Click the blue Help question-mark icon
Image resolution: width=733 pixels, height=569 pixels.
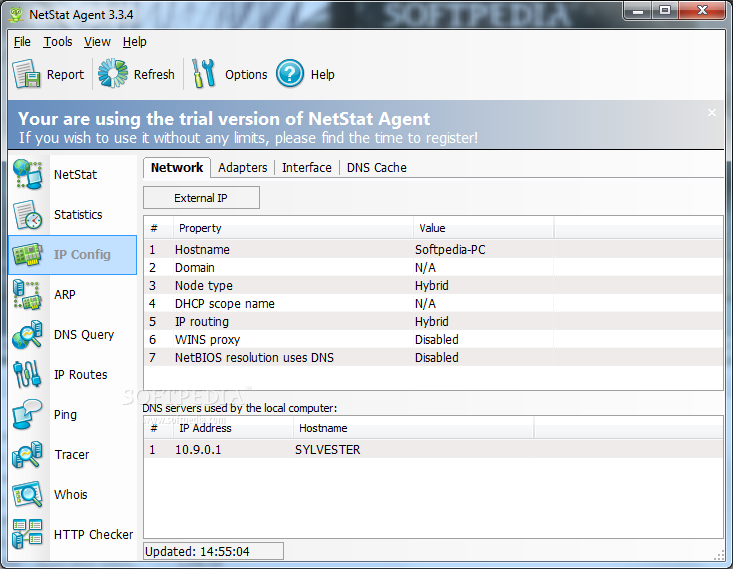point(290,73)
